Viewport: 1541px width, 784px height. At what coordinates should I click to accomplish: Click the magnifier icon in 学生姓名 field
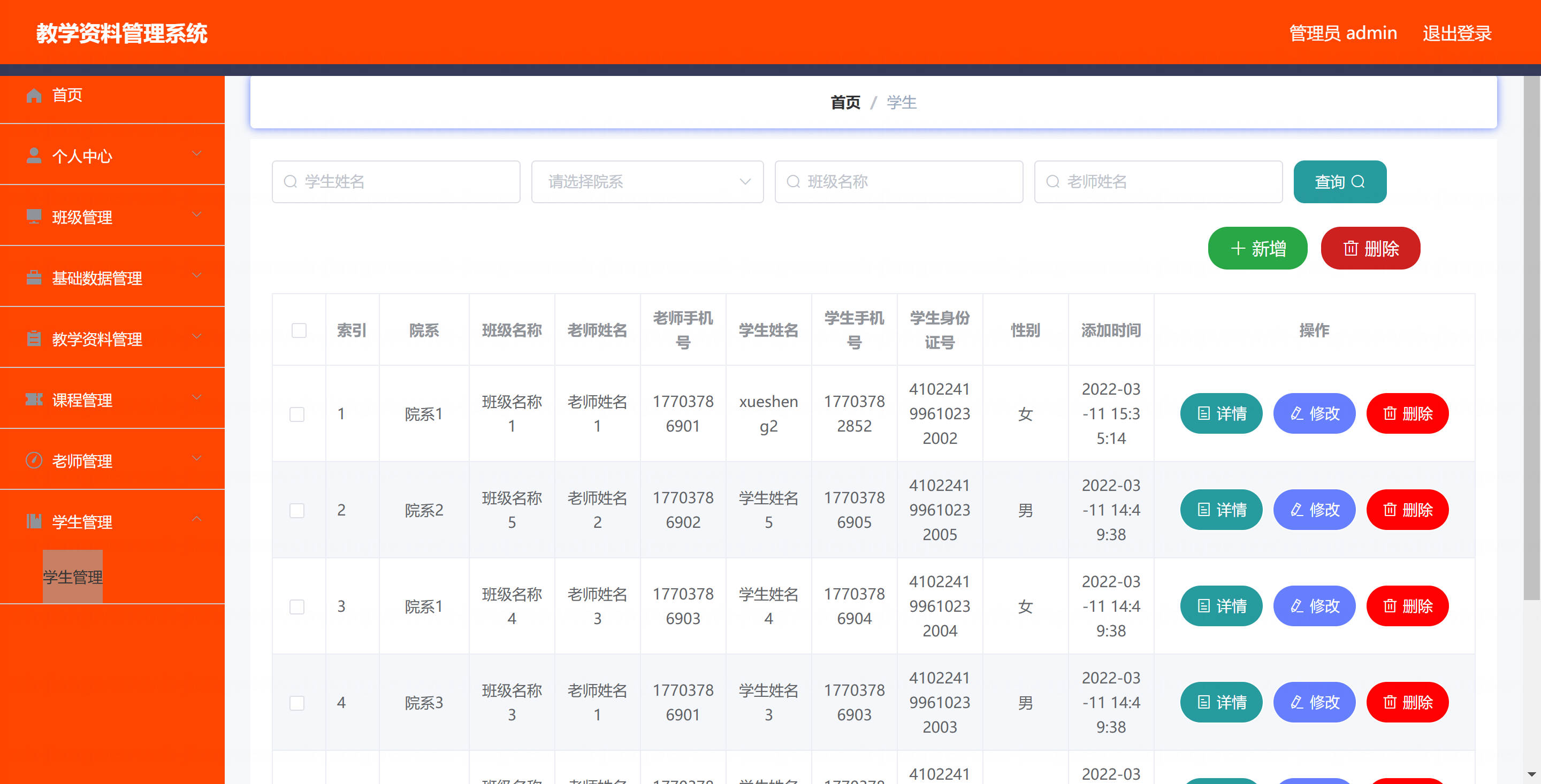[290, 182]
